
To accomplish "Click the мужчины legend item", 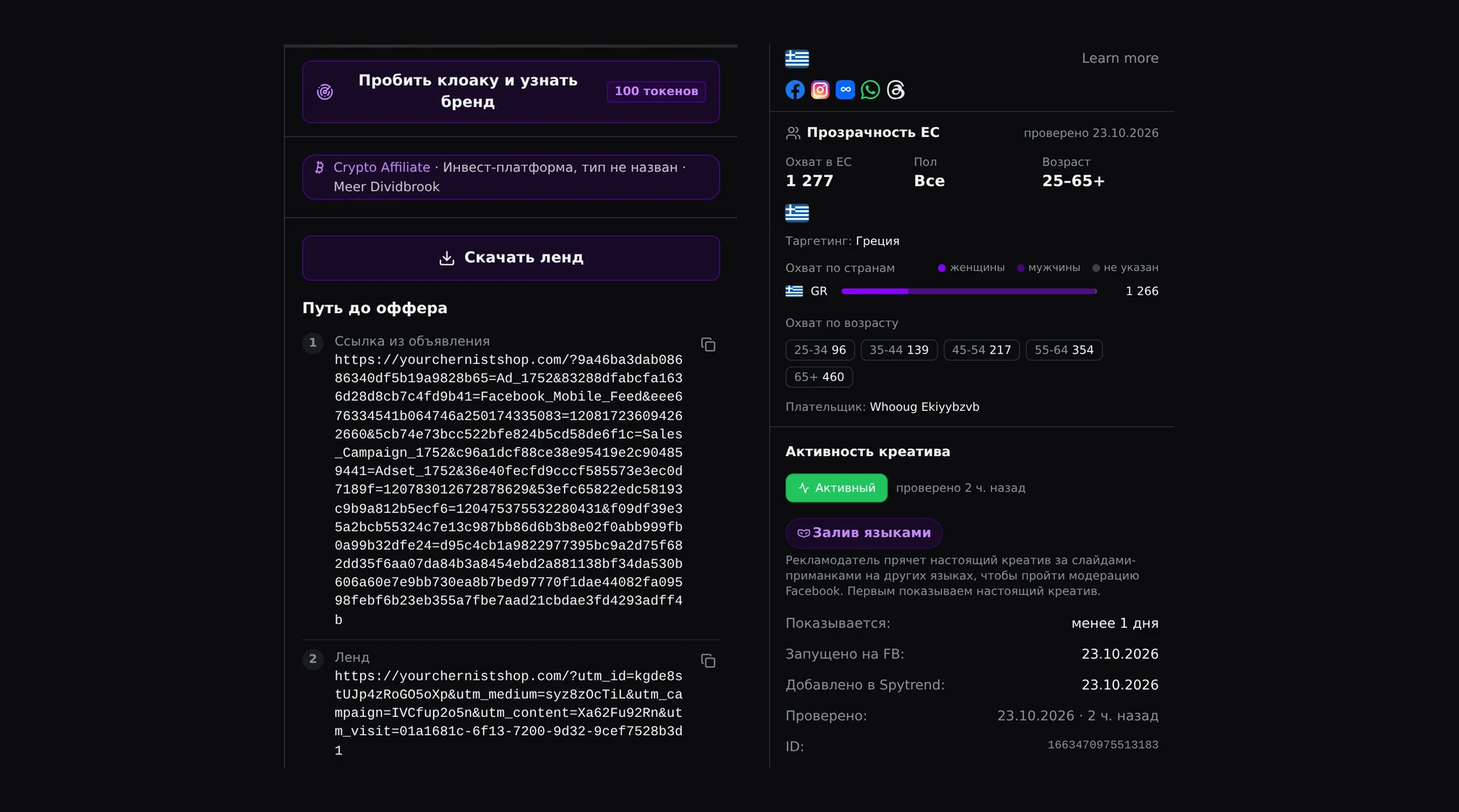I will (x=1048, y=268).
